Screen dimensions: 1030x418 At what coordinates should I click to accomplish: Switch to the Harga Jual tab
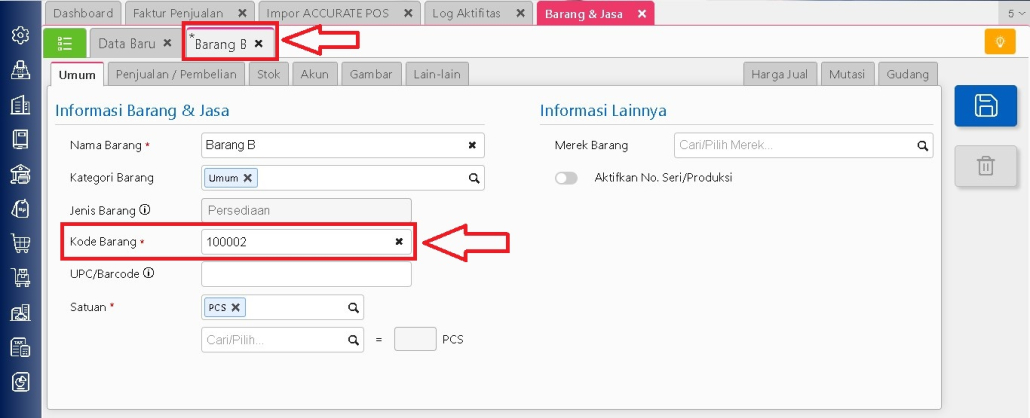click(781, 74)
